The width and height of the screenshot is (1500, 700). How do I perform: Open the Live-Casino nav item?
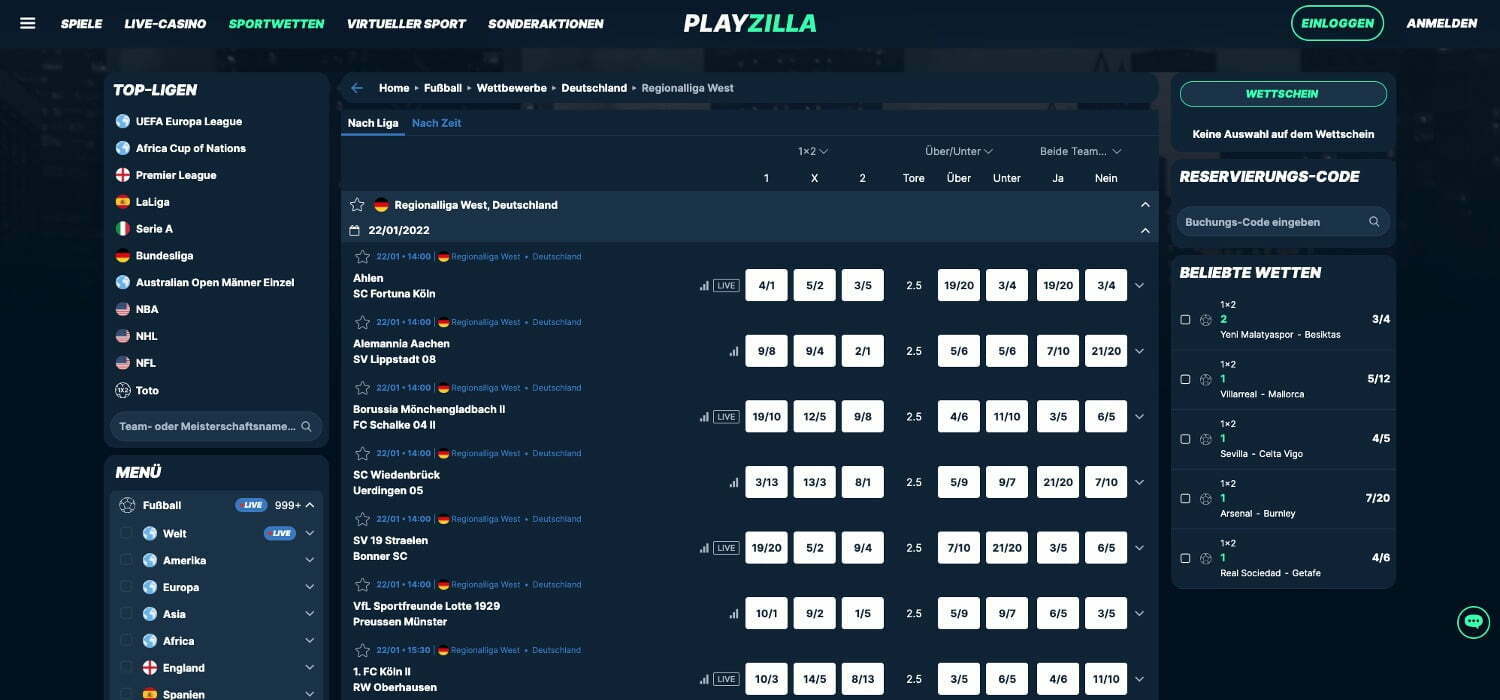pos(165,24)
